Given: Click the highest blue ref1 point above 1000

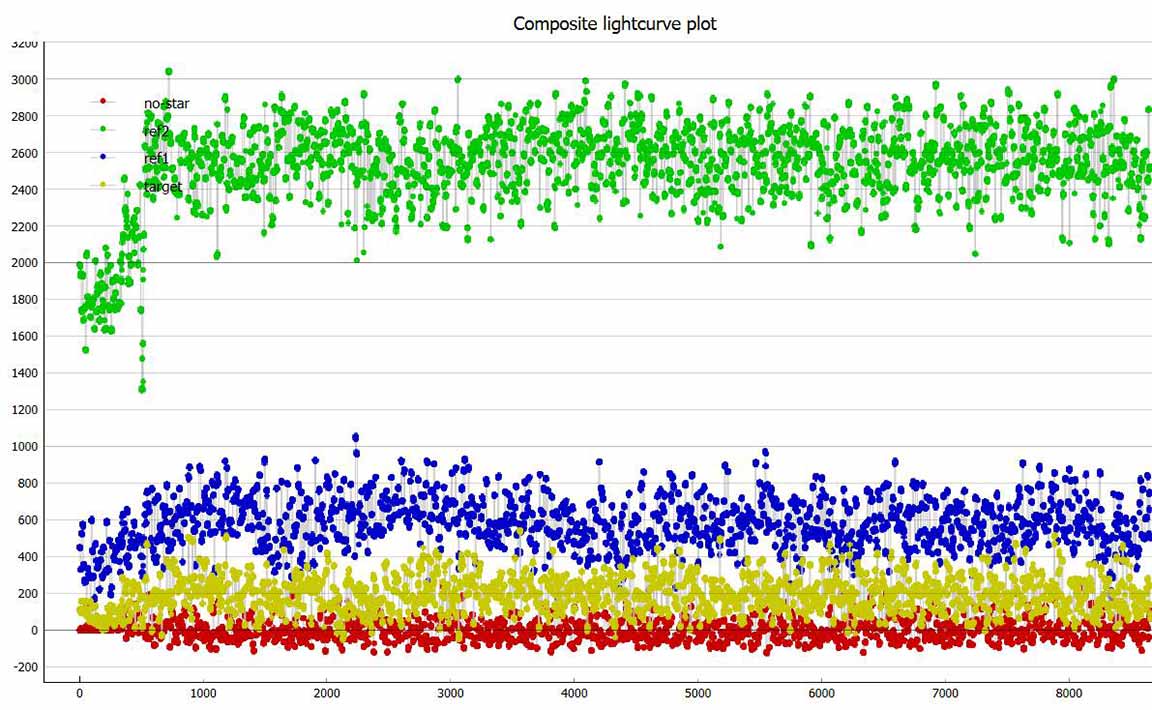Looking at the screenshot, I should [x=355, y=437].
